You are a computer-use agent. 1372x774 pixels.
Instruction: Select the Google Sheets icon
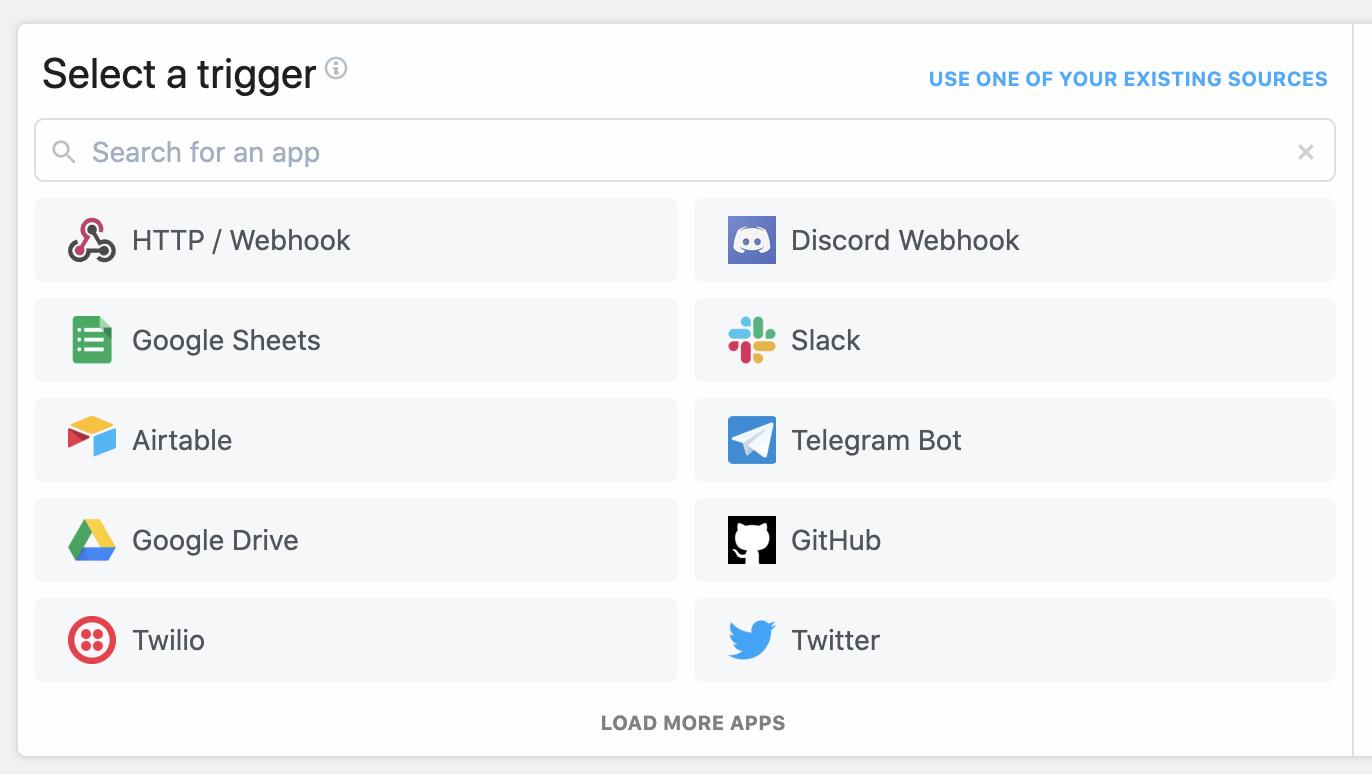(x=91, y=340)
